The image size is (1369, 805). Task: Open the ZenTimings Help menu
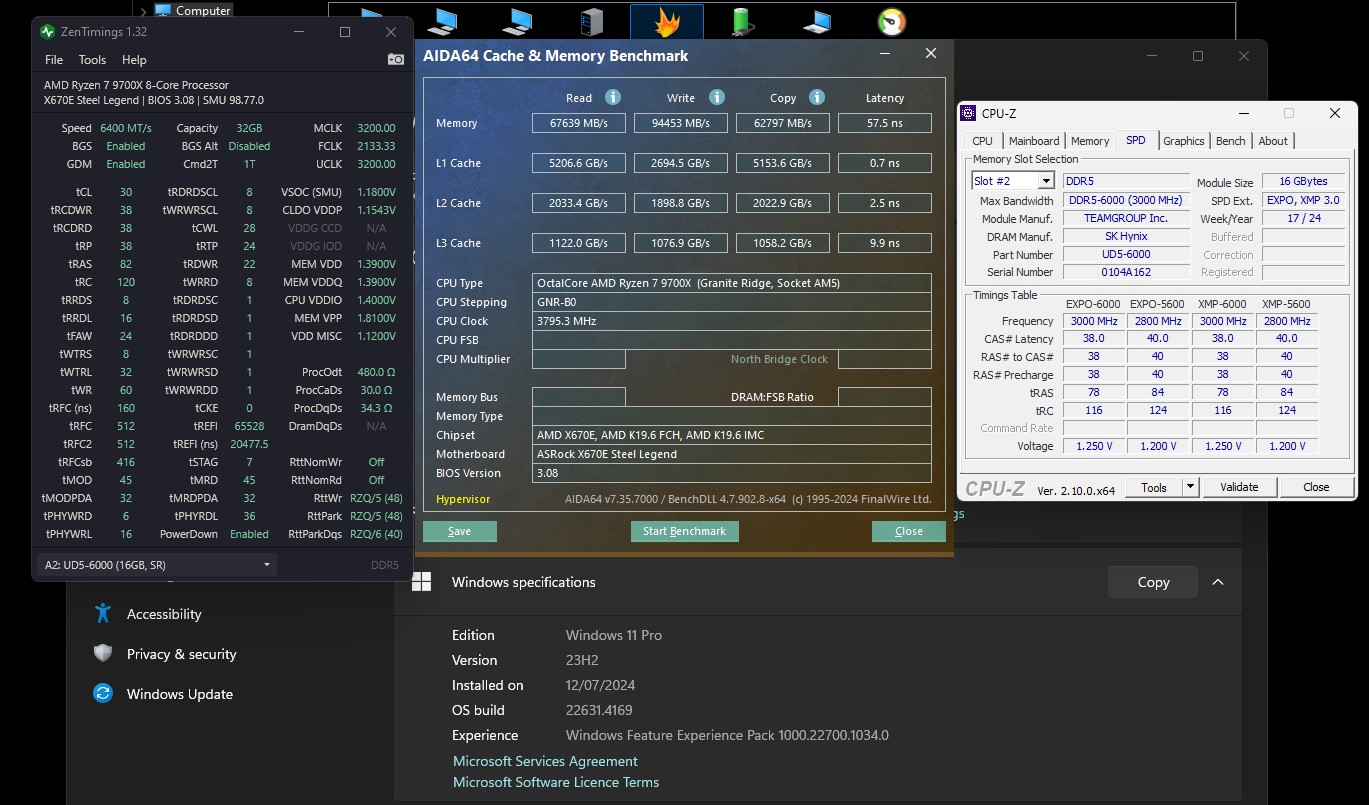point(134,60)
